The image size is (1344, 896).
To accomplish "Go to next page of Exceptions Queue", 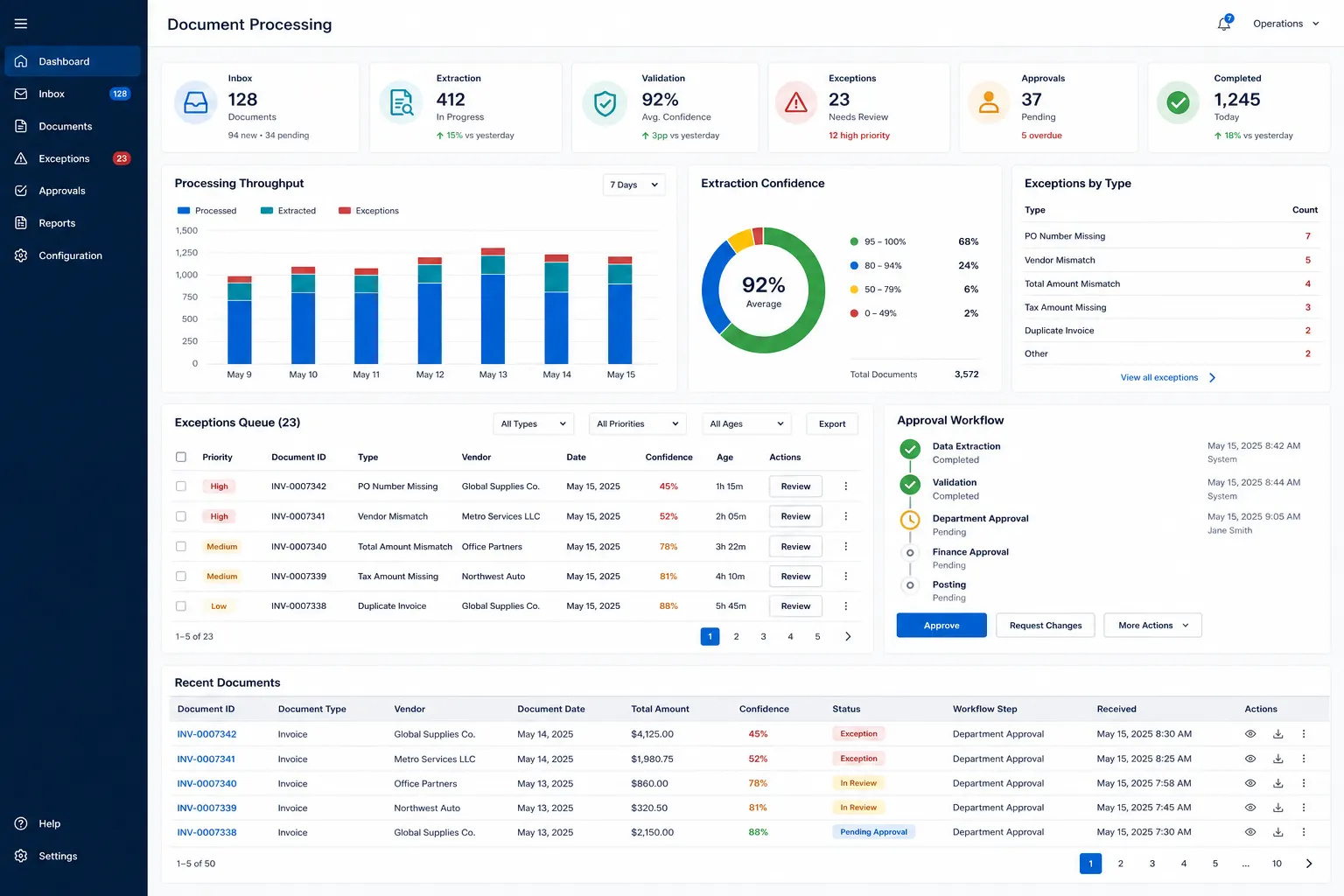I will pos(848,637).
